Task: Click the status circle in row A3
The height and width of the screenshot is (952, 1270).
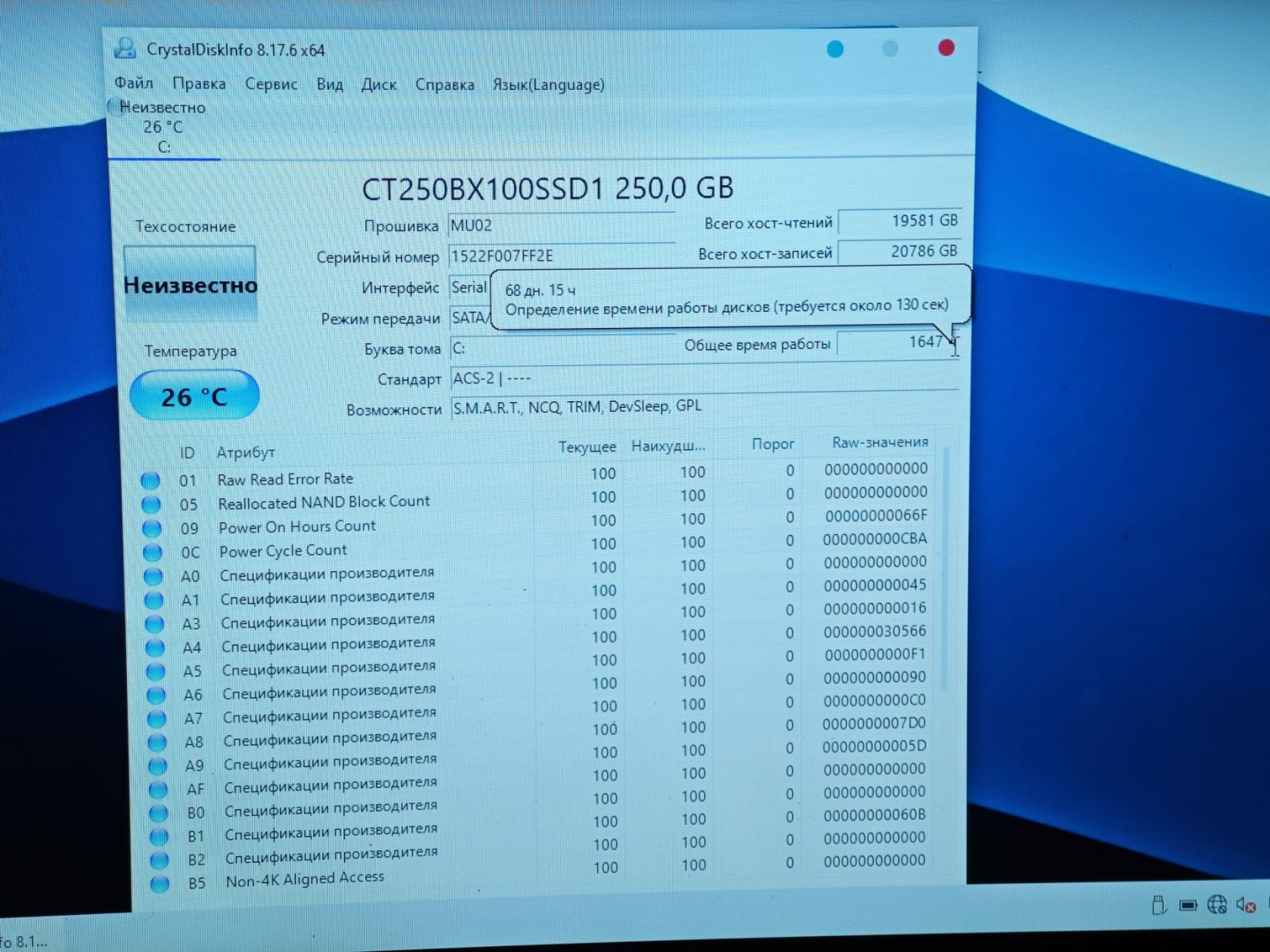Action: 154,624
